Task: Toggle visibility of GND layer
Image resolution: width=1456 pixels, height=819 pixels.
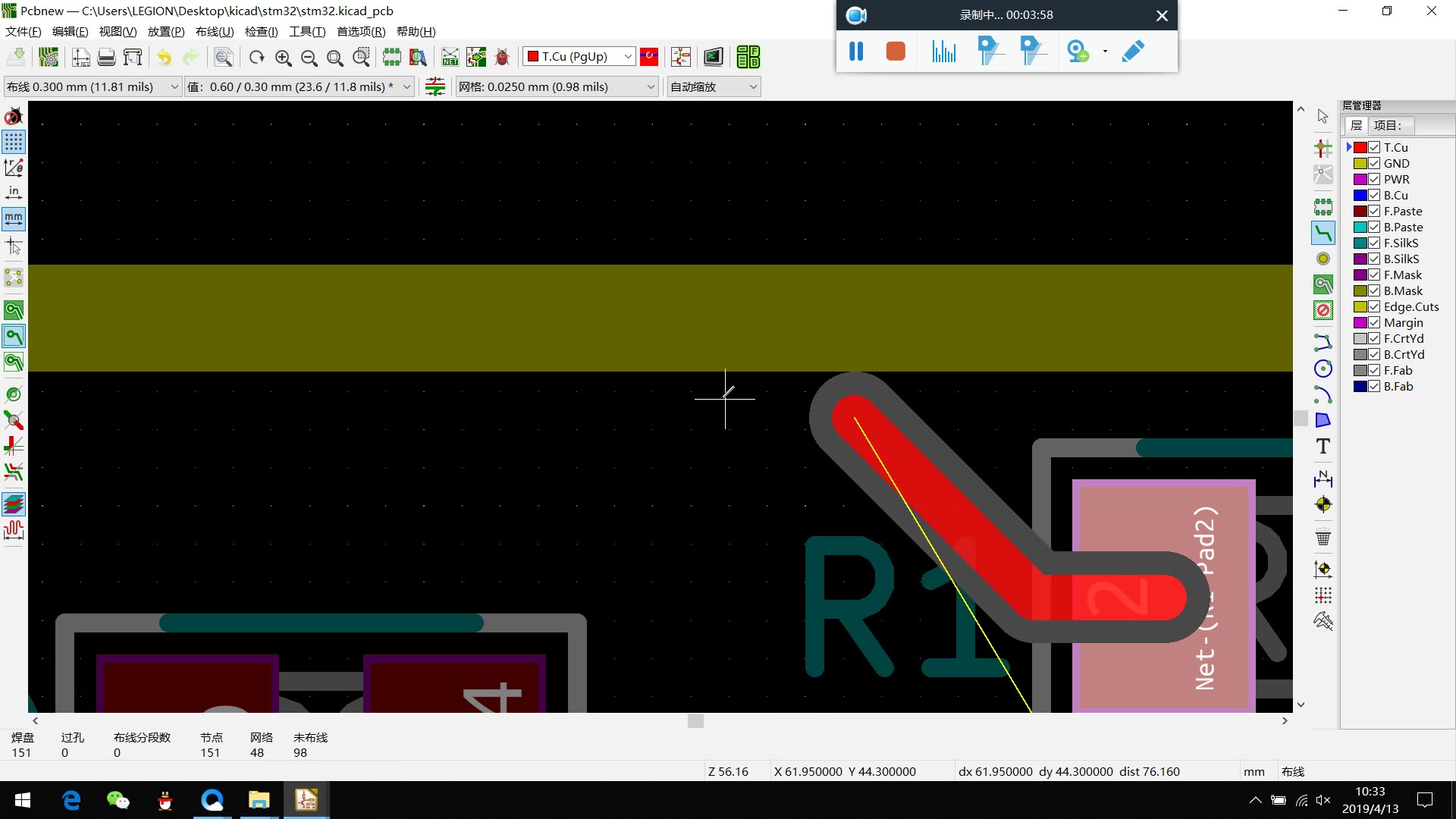Action: 1374,163
